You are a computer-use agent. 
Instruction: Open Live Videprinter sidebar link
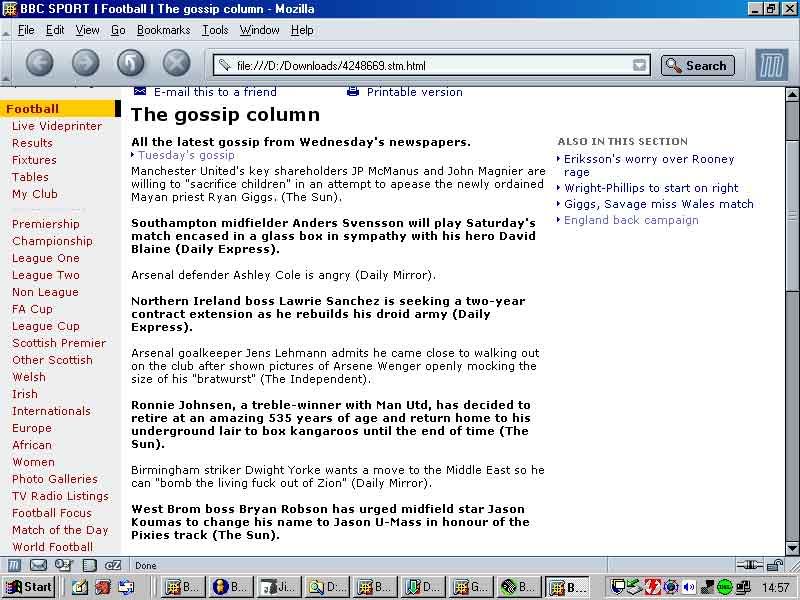point(57,126)
